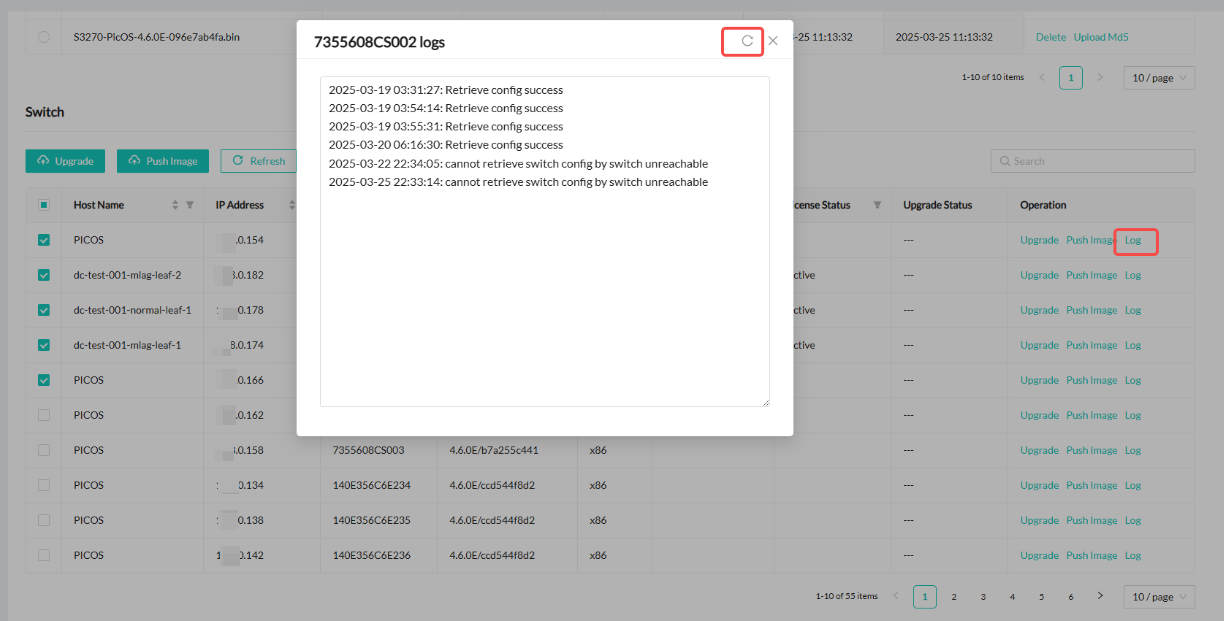The width and height of the screenshot is (1224, 621).
Task: Open the switch table page size dropdown
Action: pos(1159,597)
